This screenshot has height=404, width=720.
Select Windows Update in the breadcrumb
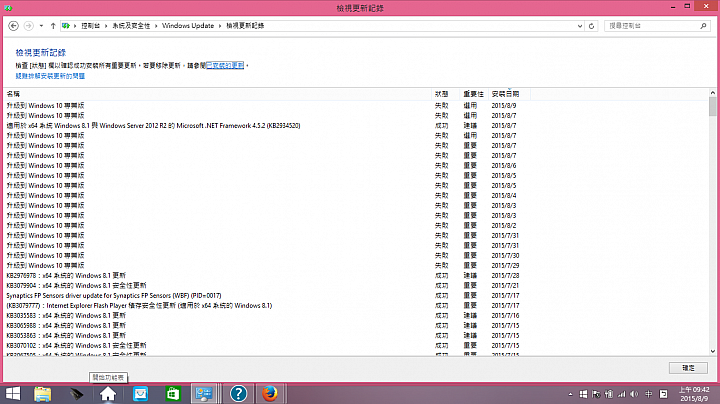pyautogui.click(x=188, y=26)
